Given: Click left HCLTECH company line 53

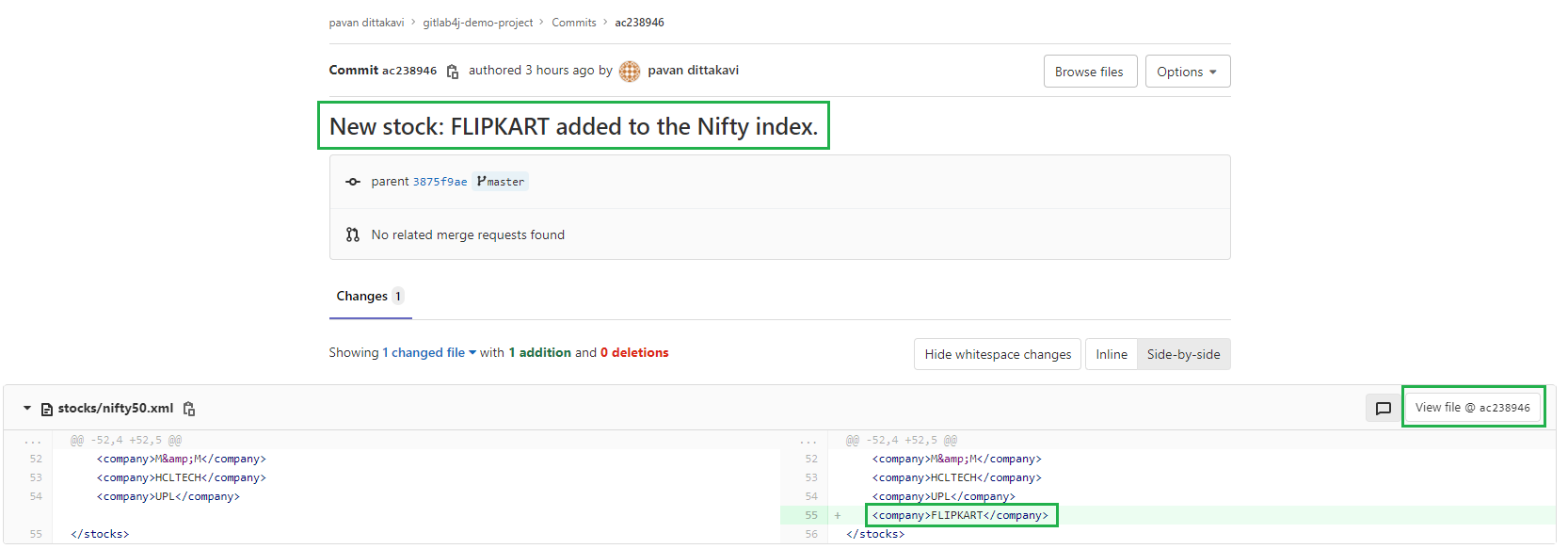Looking at the screenshot, I should point(181,477).
